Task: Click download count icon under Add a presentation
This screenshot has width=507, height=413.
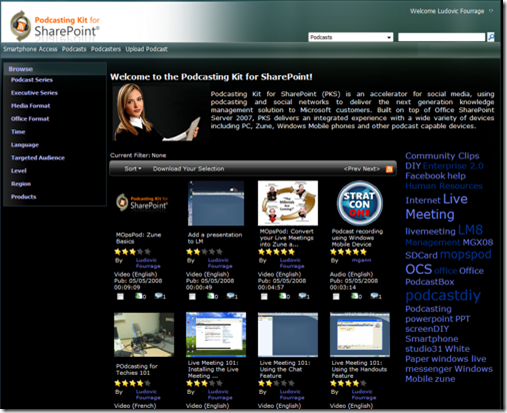Action: click(211, 296)
